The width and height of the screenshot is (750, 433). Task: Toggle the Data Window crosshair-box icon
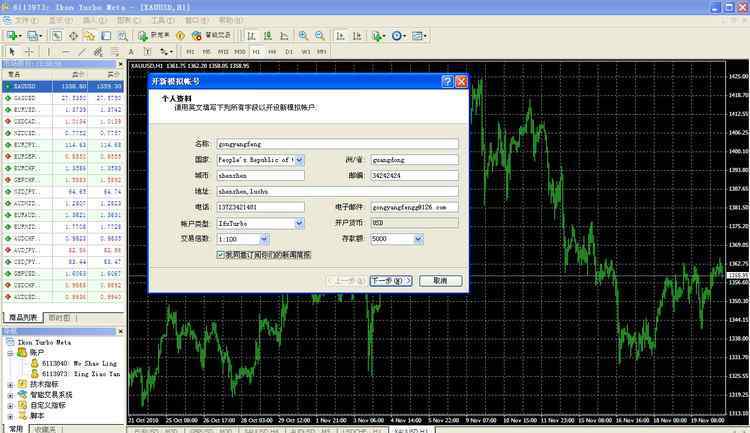click(73, 36)
